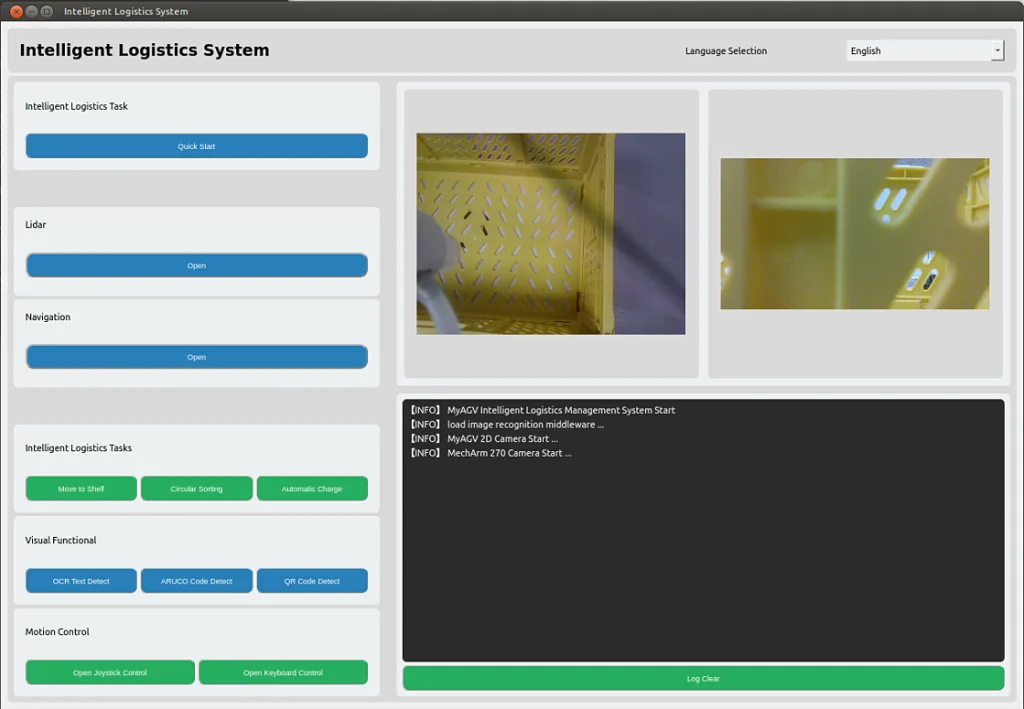Minimize the application window from title bar
Image resolution: width=1024 pixels, height=709 pixels.
[32, 11]
